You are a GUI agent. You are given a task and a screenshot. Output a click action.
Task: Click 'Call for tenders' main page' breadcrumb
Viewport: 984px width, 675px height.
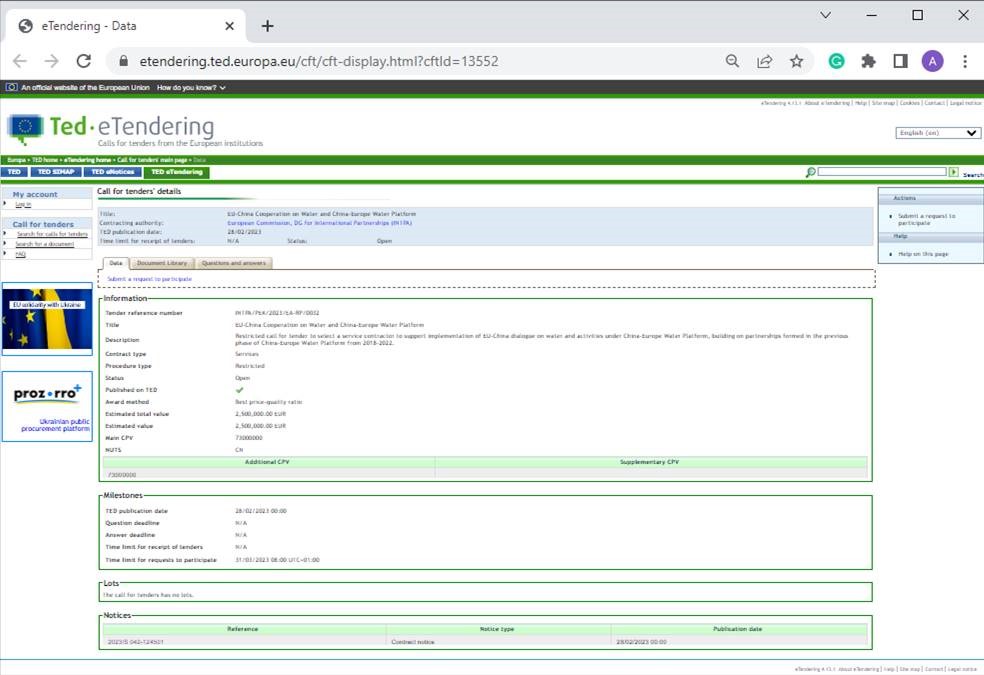pos(152,160)
